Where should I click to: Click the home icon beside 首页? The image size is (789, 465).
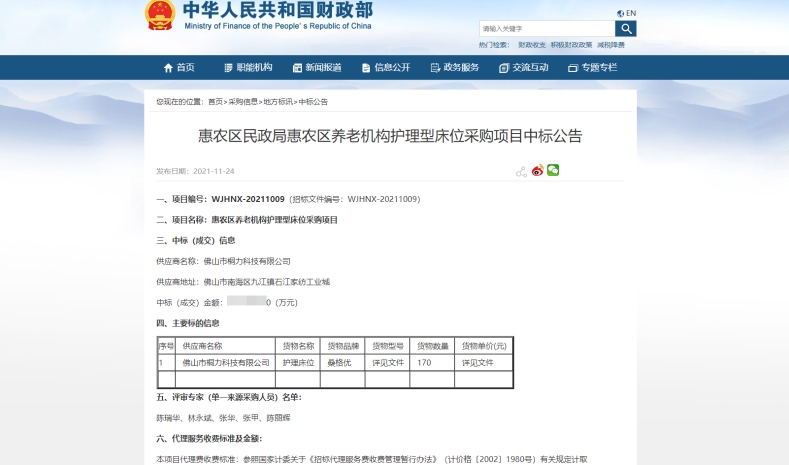point(168,68)
